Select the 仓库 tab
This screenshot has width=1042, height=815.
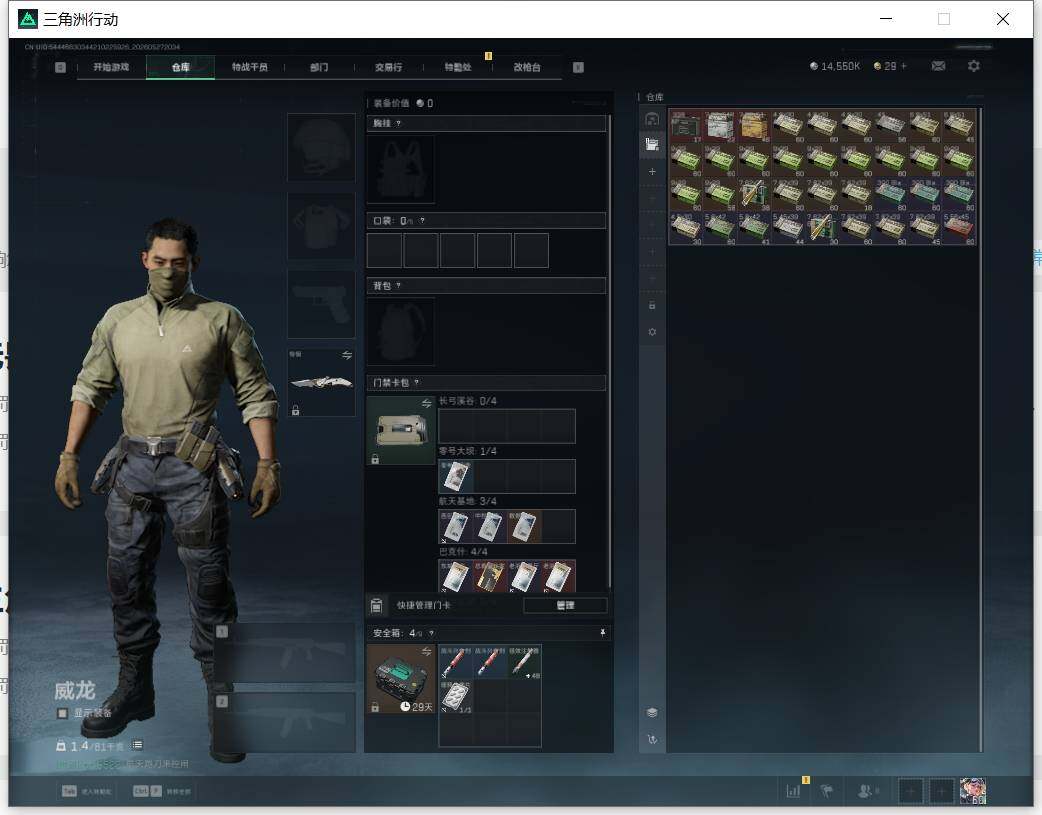(x=180, y=67)
